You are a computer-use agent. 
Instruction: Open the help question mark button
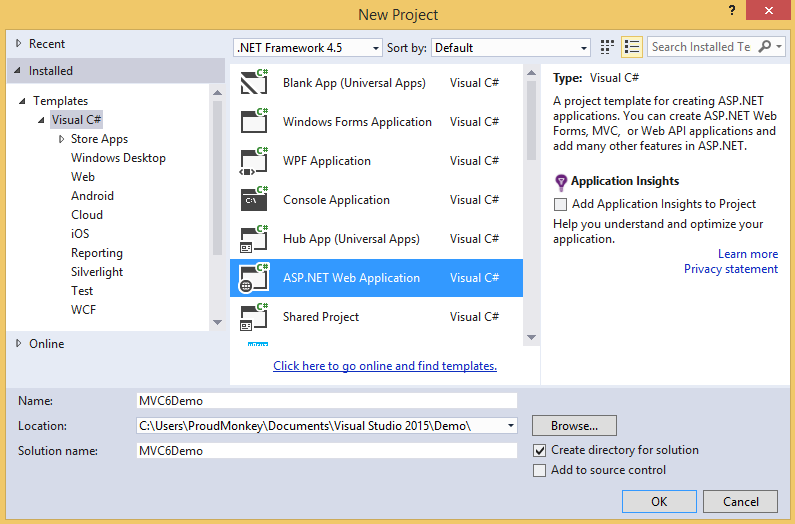pyautogui.click(x=732, y=10)
